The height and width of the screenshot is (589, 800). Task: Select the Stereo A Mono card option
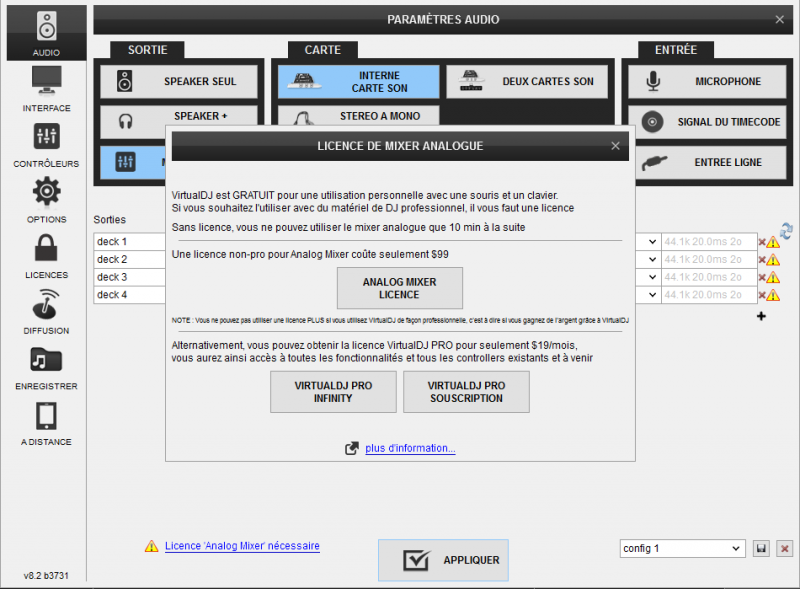[x=358, y=116]
